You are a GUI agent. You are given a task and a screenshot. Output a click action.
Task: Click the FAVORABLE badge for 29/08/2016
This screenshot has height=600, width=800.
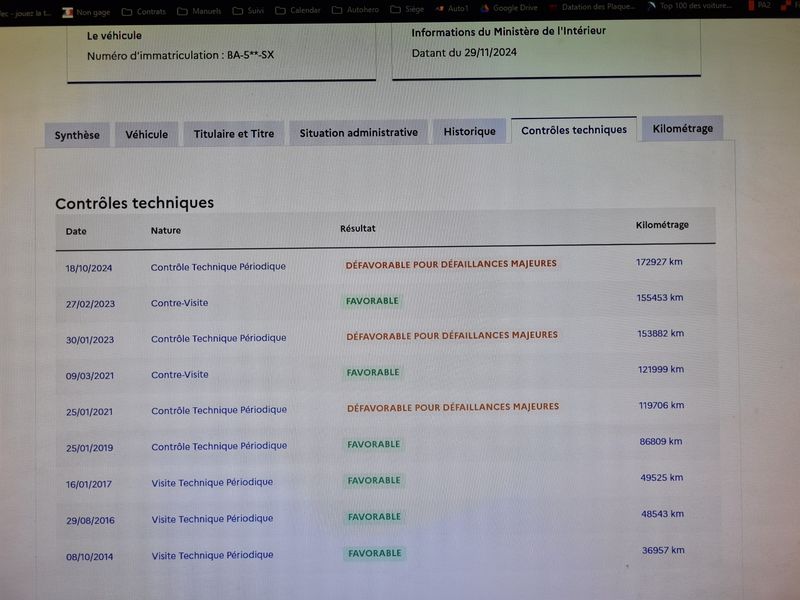coord(374,517)
